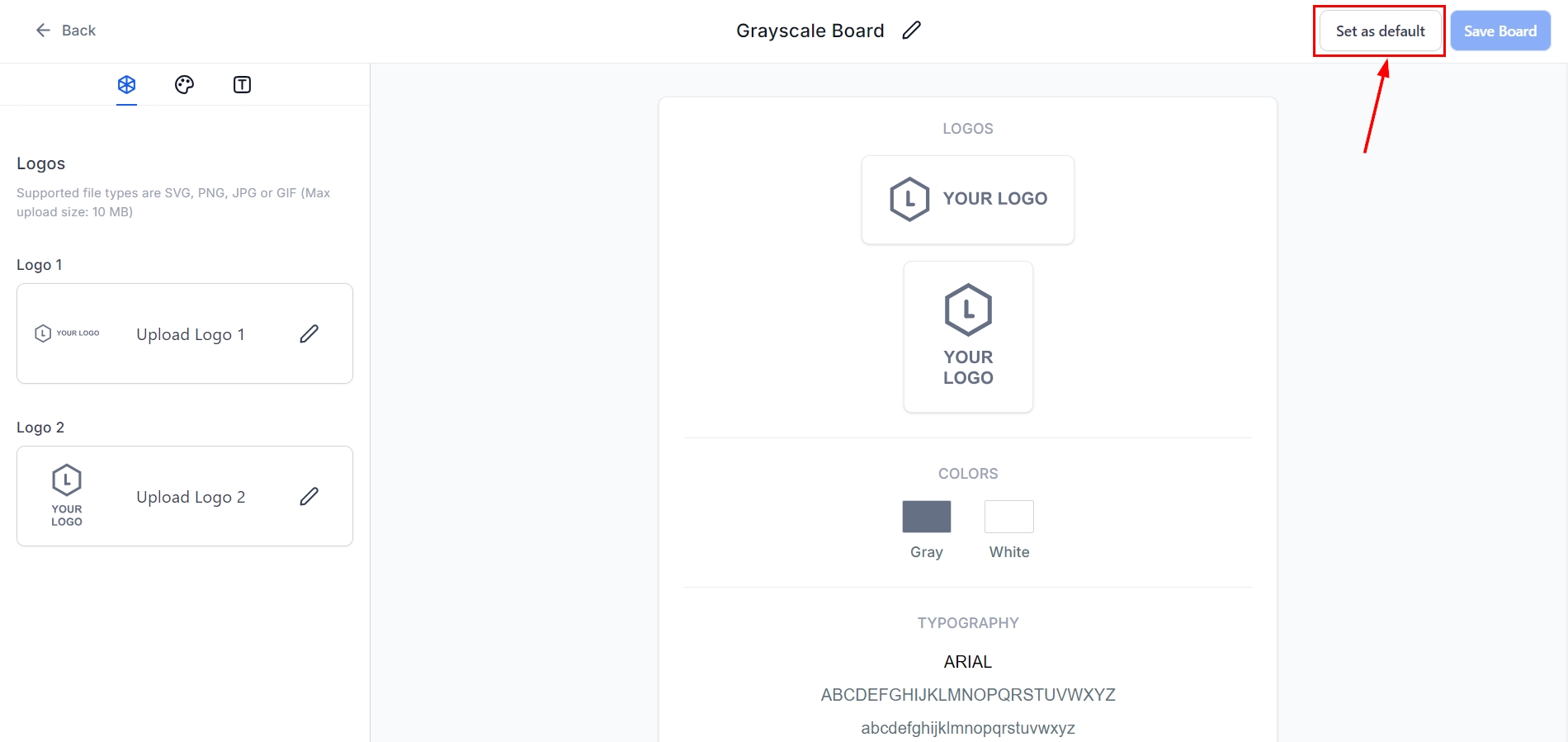The height and width of the screenshot is (742, 1568).
Task: Switch to the Typography tab
Action: (242, 84)
